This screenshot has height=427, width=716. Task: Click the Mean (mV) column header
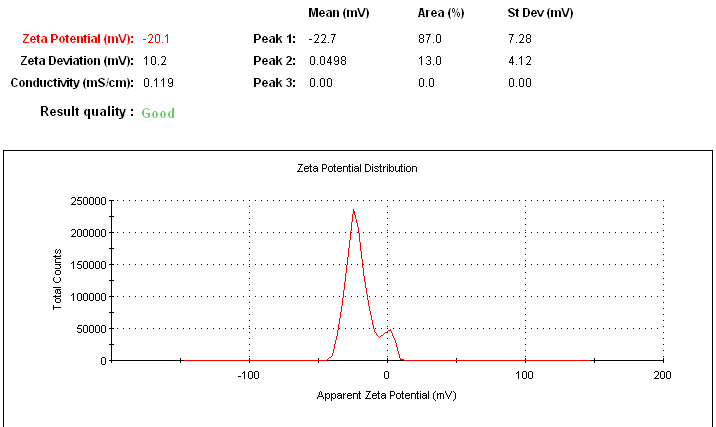[341, 14]
